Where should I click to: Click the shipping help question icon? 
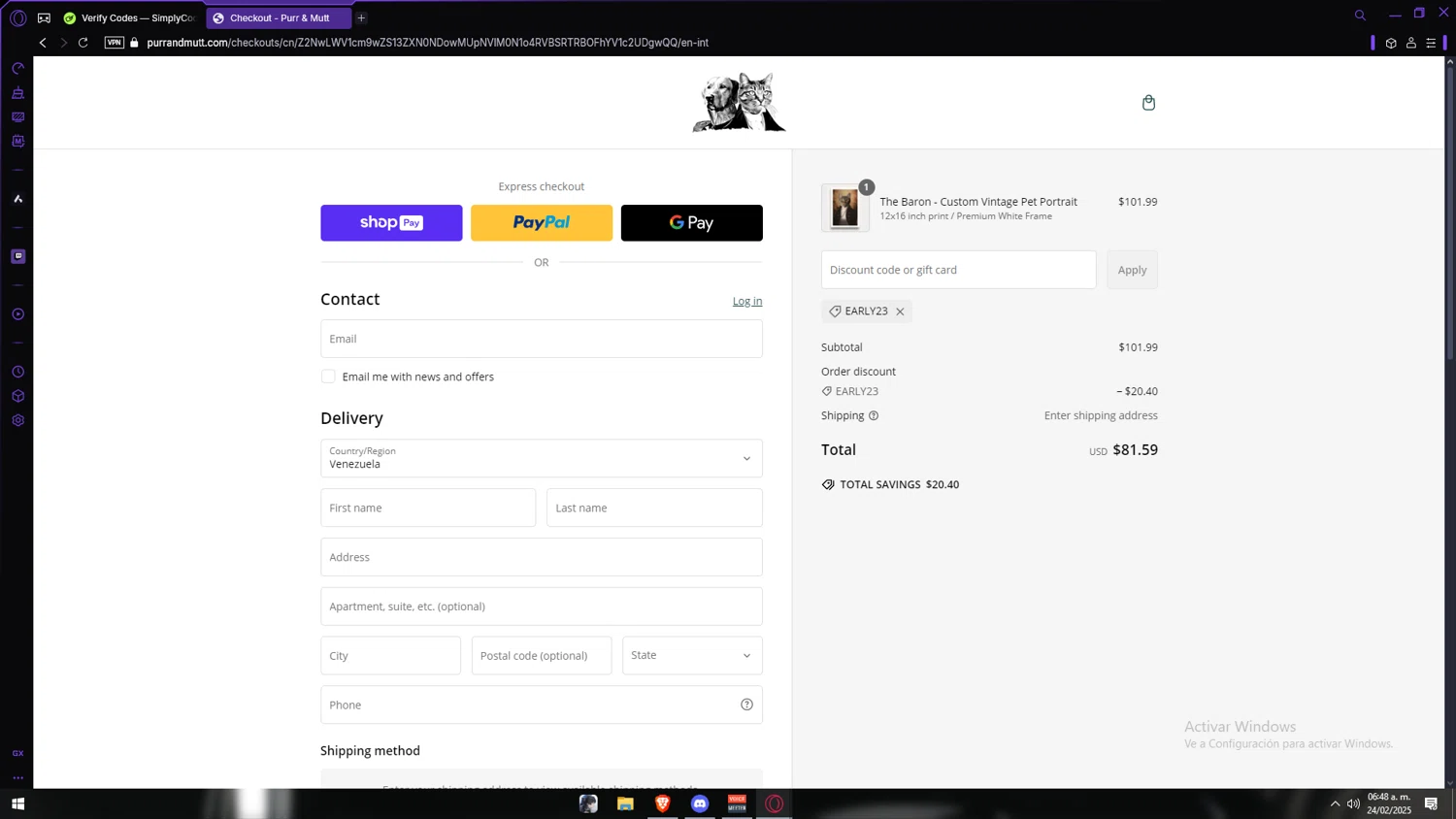874,415
